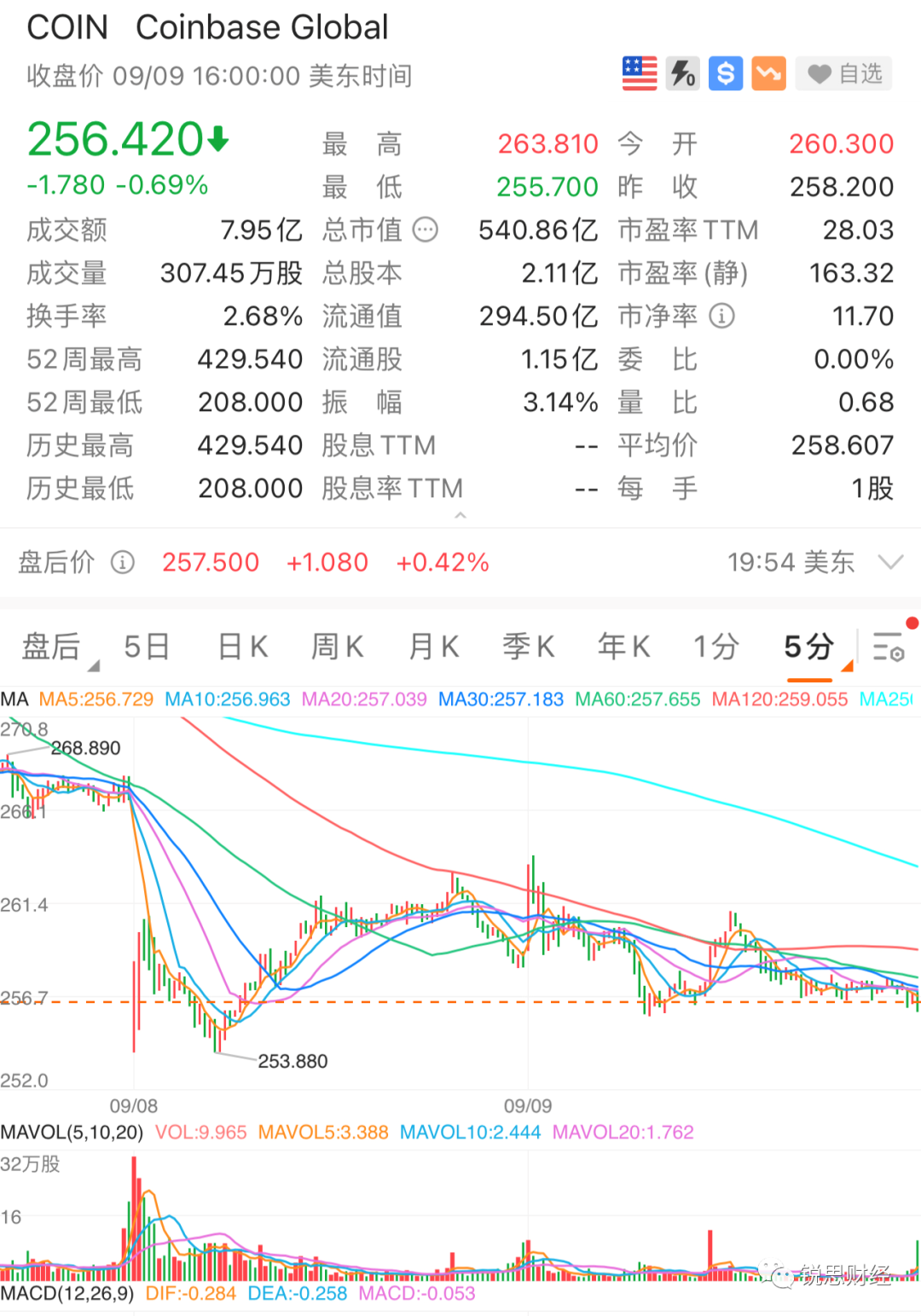Tap DIF:-0.284 value
Image resolution: width=921 pixels, height=1316 pixels.
pyautogui.click(x=191, y=1293)
